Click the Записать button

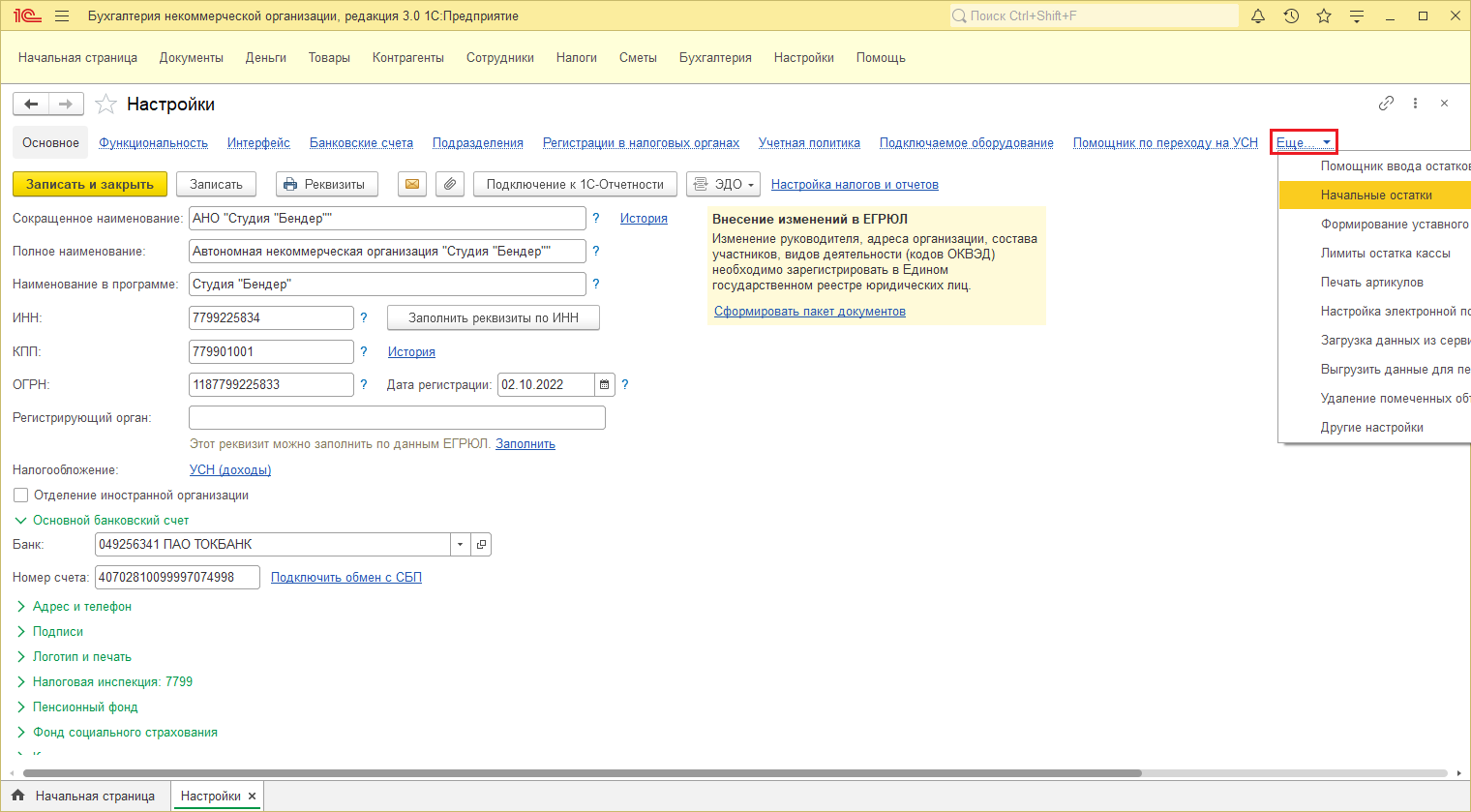pyautogui.click(x=216, y=184)
